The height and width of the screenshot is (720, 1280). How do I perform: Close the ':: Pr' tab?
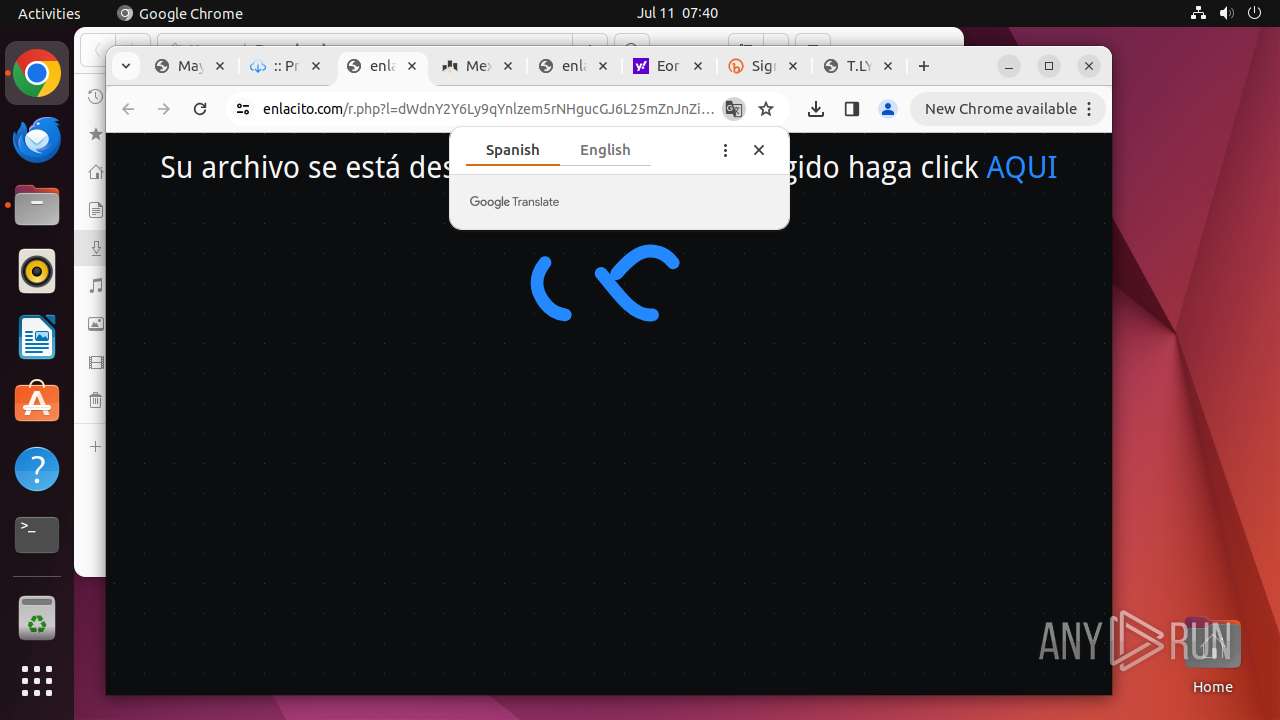click(316, 66)
